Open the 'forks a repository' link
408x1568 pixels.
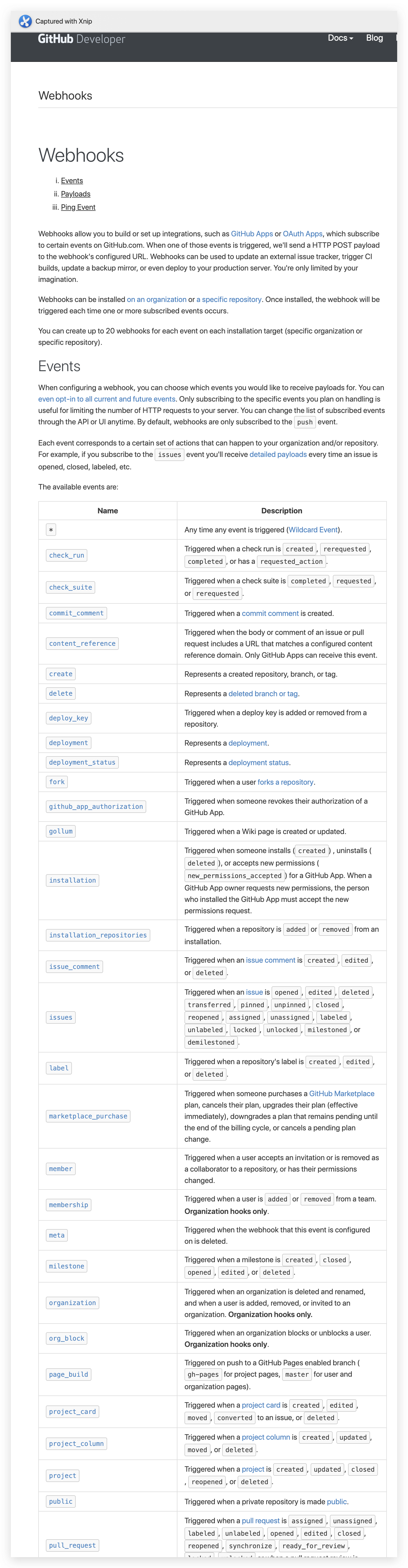pos(286,782)
